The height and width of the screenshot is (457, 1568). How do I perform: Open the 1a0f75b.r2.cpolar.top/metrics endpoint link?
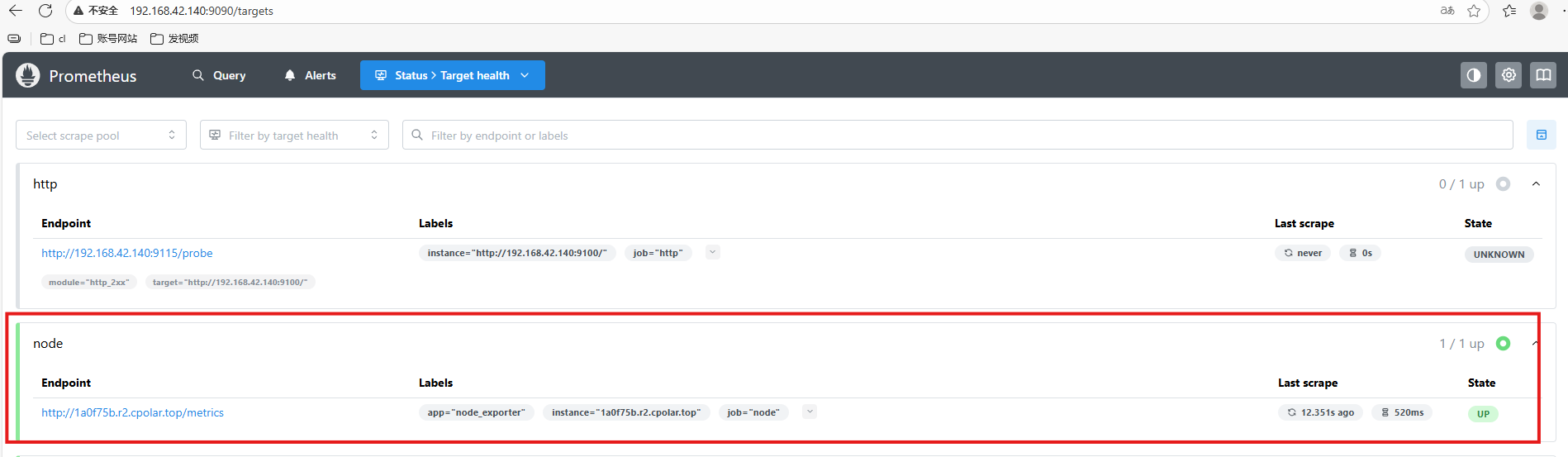(x=132, y=412)
